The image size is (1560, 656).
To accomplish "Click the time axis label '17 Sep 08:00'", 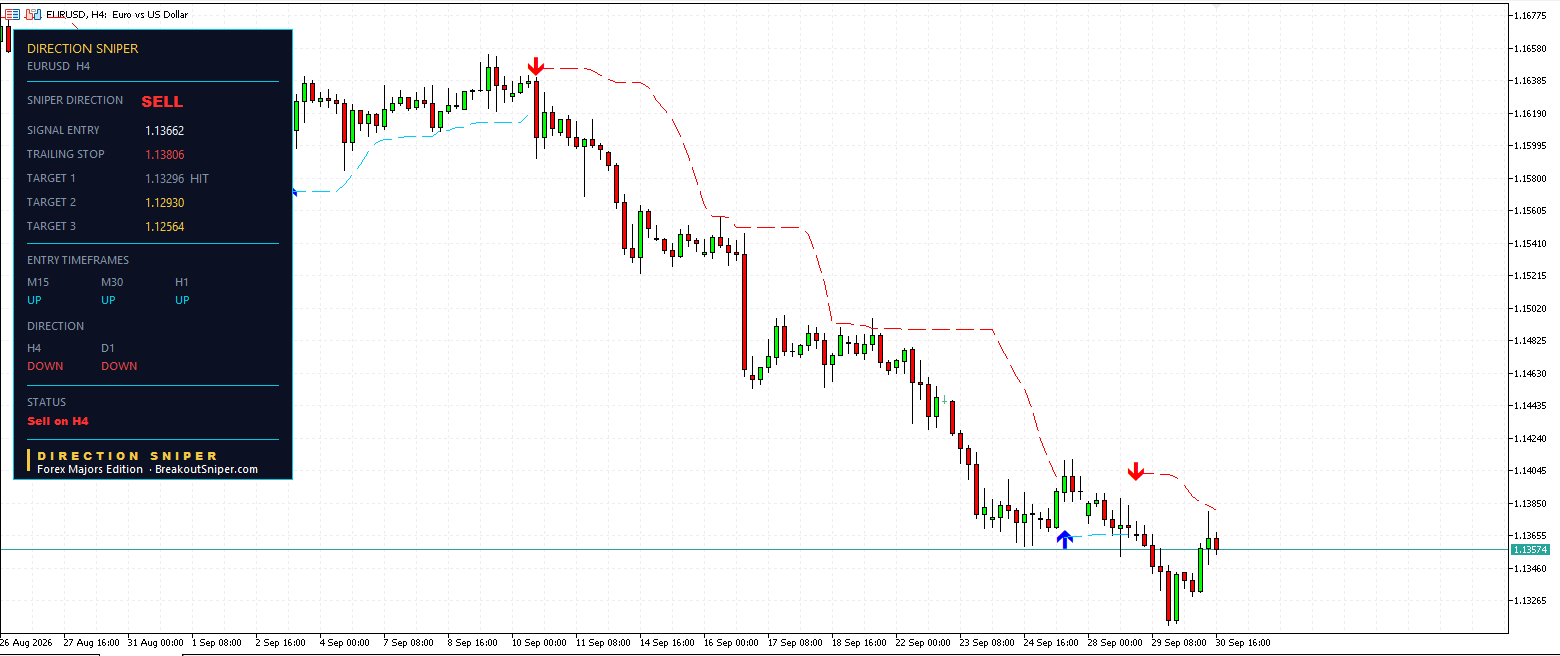I will point(796,642).
